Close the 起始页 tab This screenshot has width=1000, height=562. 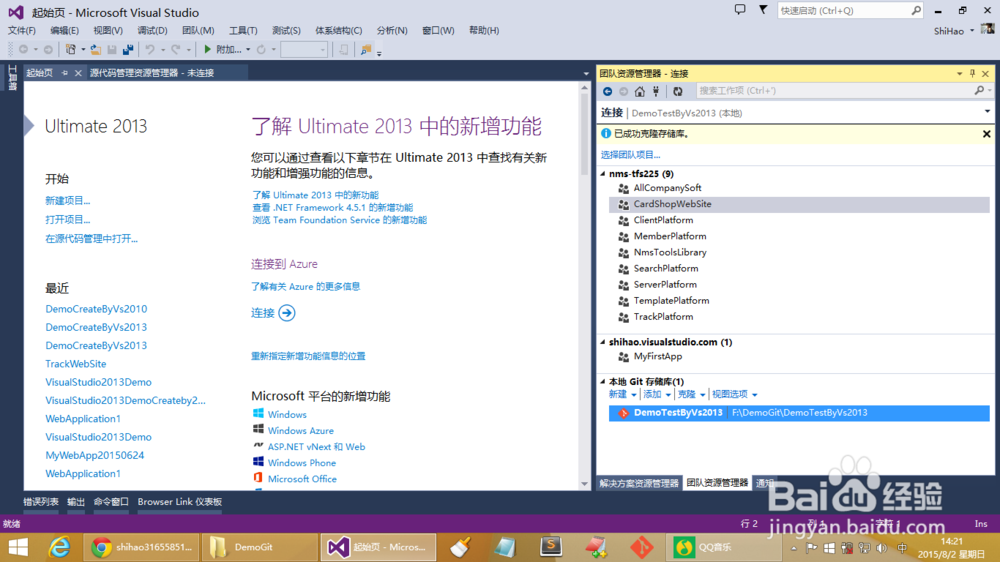pyautogui.click(x=78, y=73)
